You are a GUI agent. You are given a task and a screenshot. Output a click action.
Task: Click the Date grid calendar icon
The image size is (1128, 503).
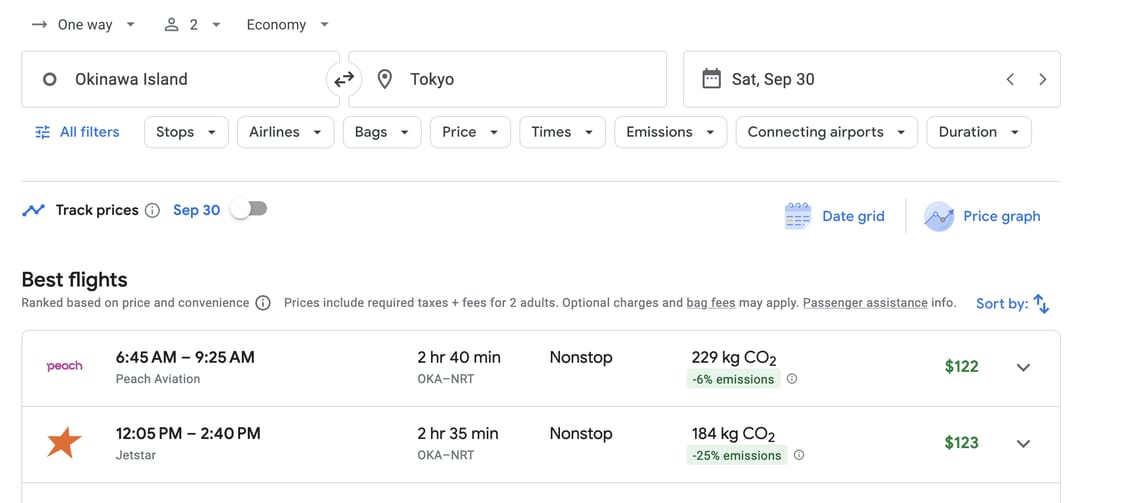pyautogui.click(x=798, y=216)
